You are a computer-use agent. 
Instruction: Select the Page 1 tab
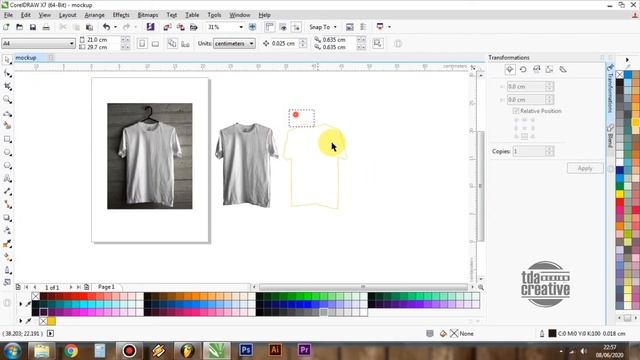[x=106, y=287]
